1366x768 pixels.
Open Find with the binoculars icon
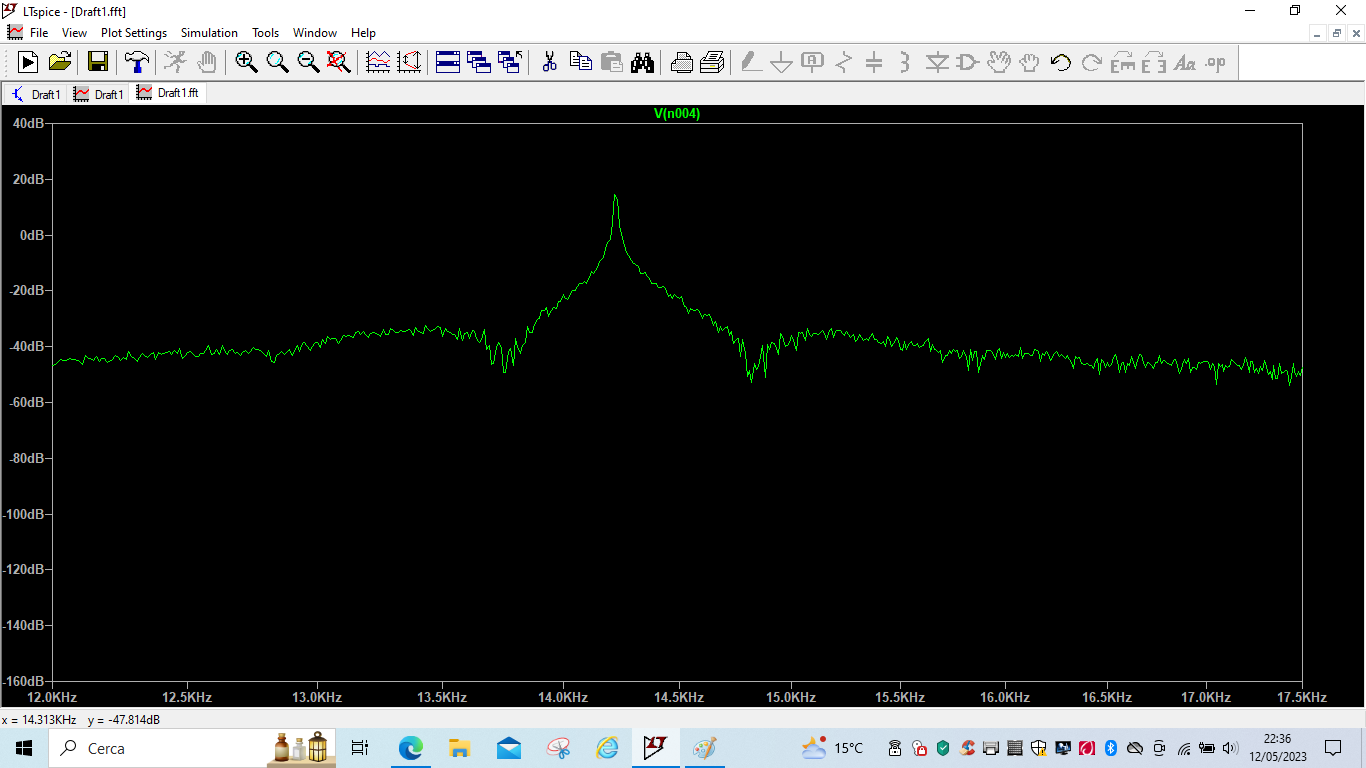tap(642, 62)
